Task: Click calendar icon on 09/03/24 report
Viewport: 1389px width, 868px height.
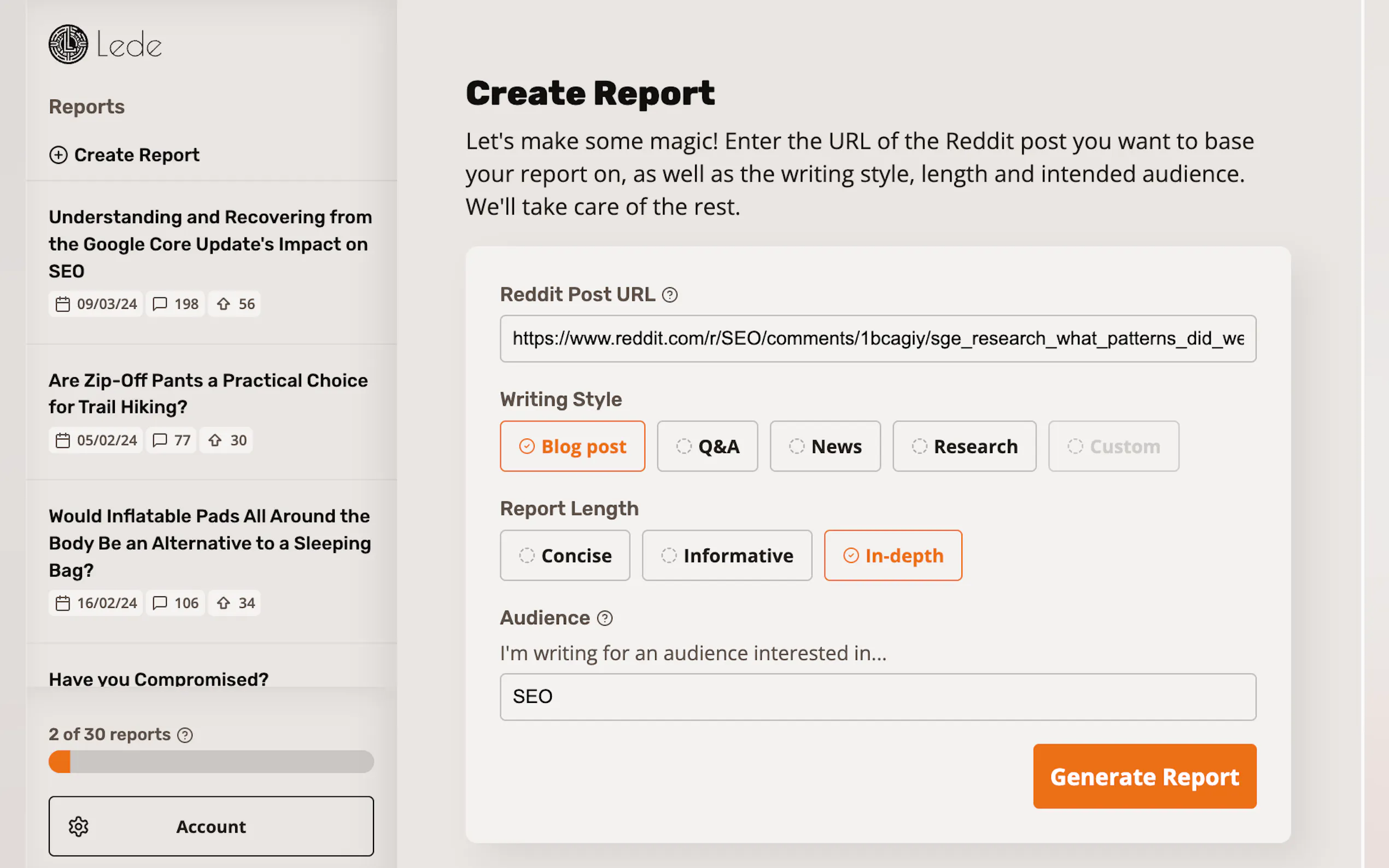Action: pos(62,304)
